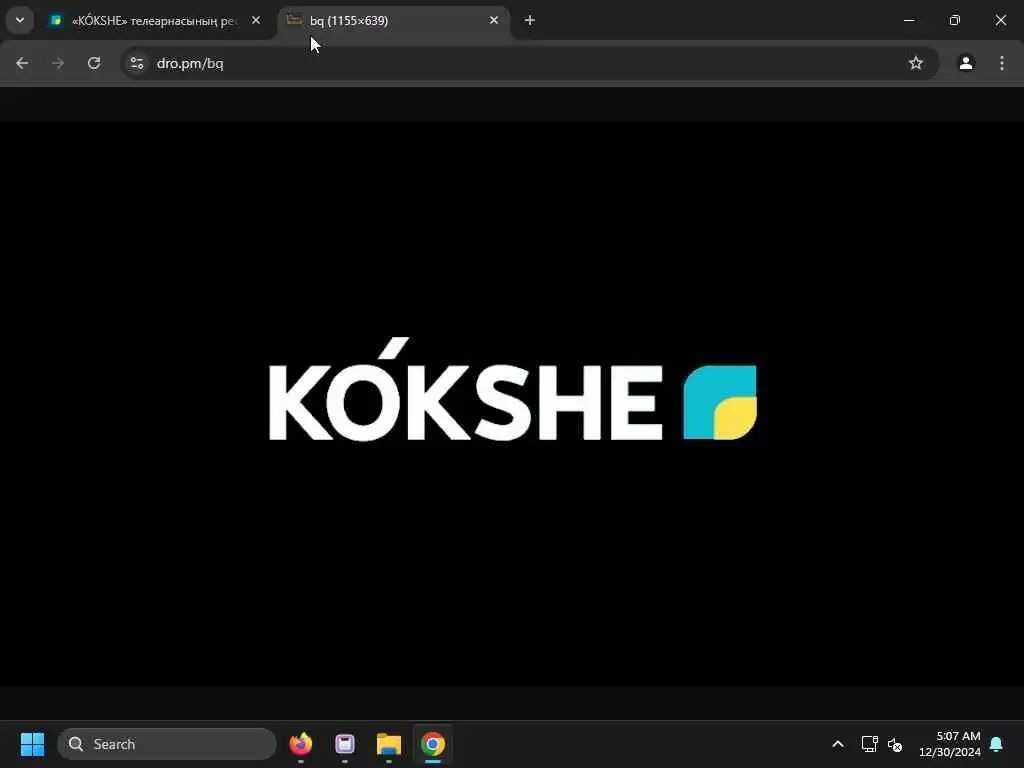Open the notifications bell icon
Image resolution: width=1024 pixels, height=768 pixels.
coord(997,744)
